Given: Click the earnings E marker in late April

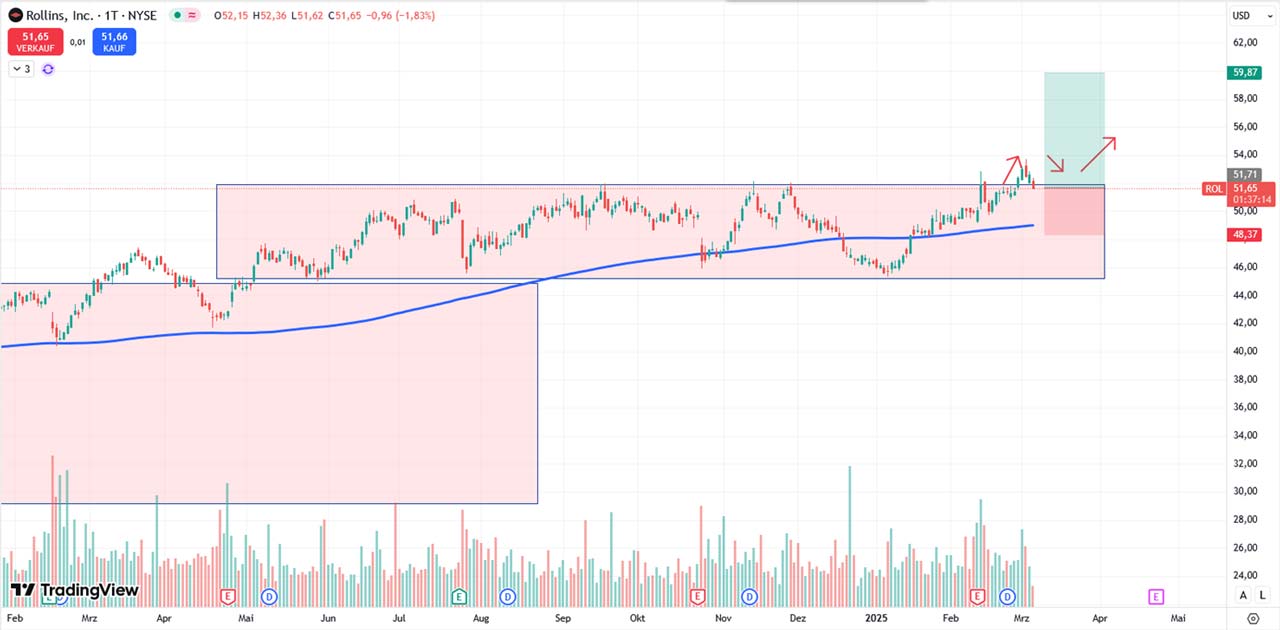Looking at the screenshot, I should (x=227, y=597).
